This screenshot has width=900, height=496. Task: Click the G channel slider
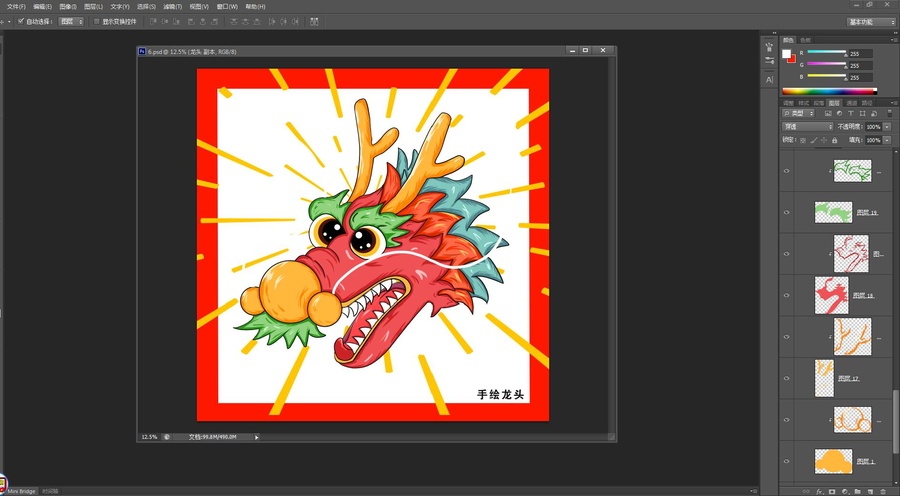click(x=827, y=65)
